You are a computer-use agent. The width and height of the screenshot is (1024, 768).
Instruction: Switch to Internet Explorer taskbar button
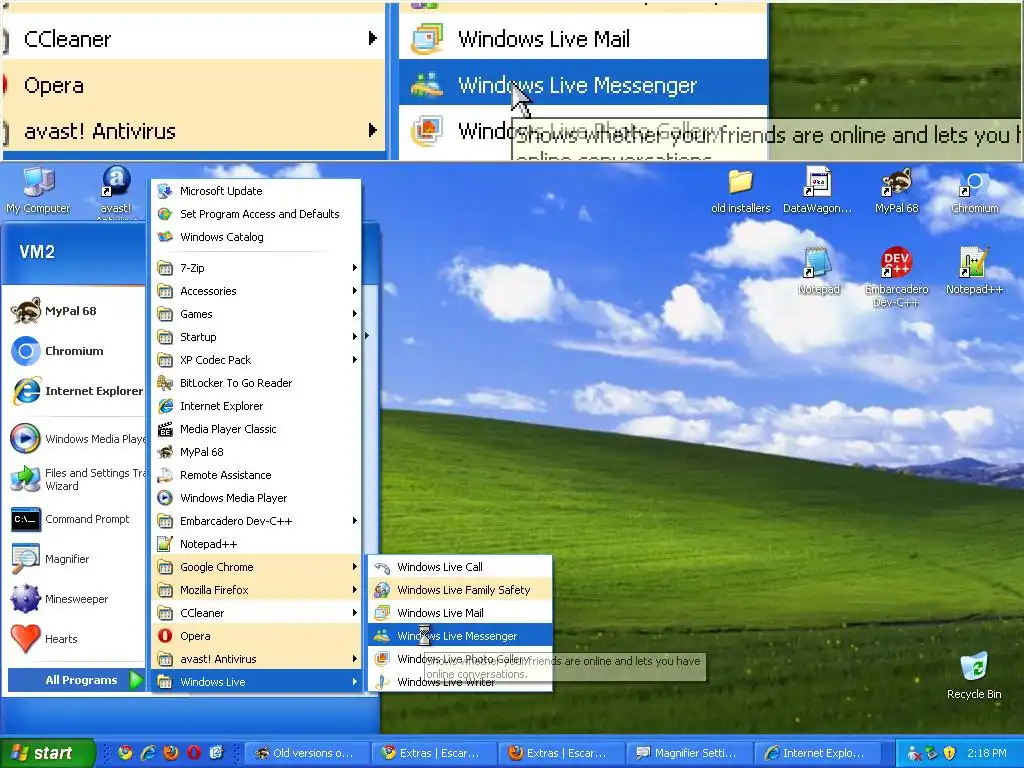click(816, 753)
